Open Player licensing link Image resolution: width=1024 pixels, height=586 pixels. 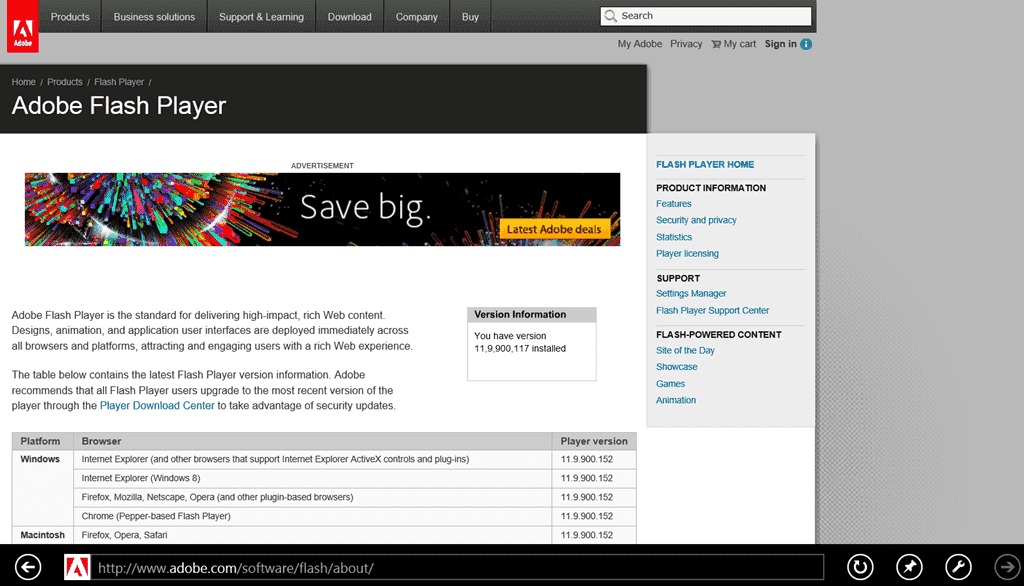(687, 253)
